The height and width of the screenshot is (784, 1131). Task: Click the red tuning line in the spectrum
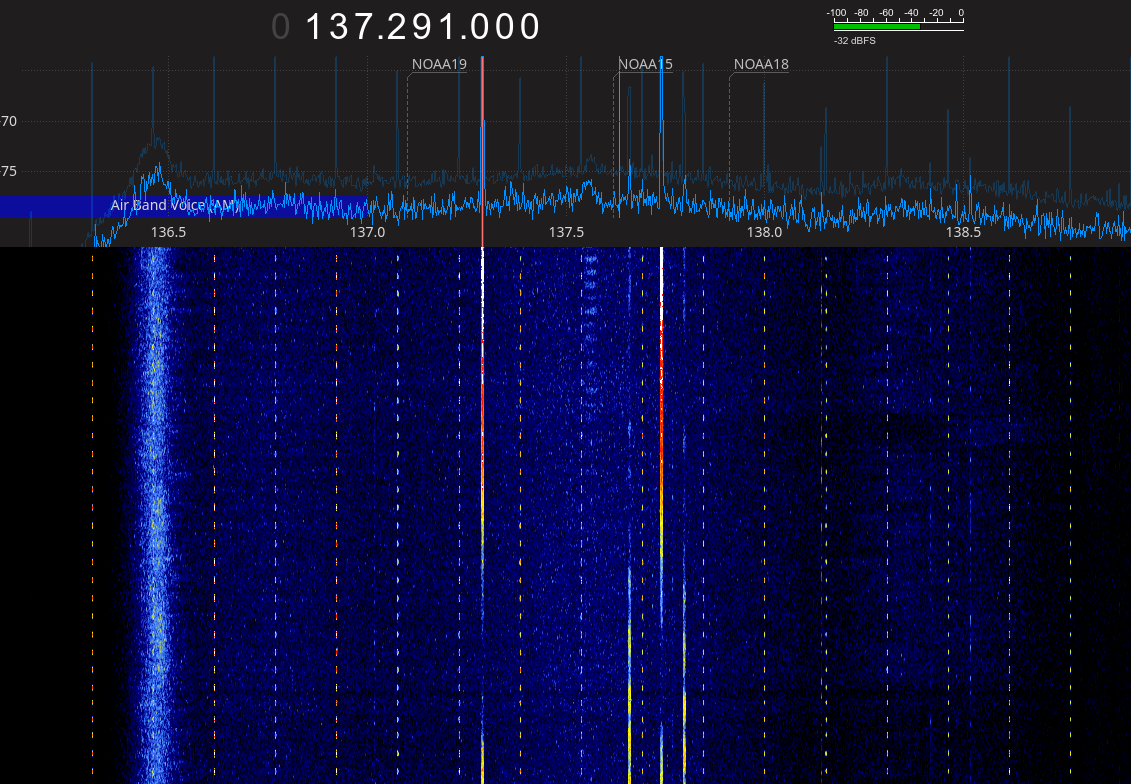click(x=482, y=150)
